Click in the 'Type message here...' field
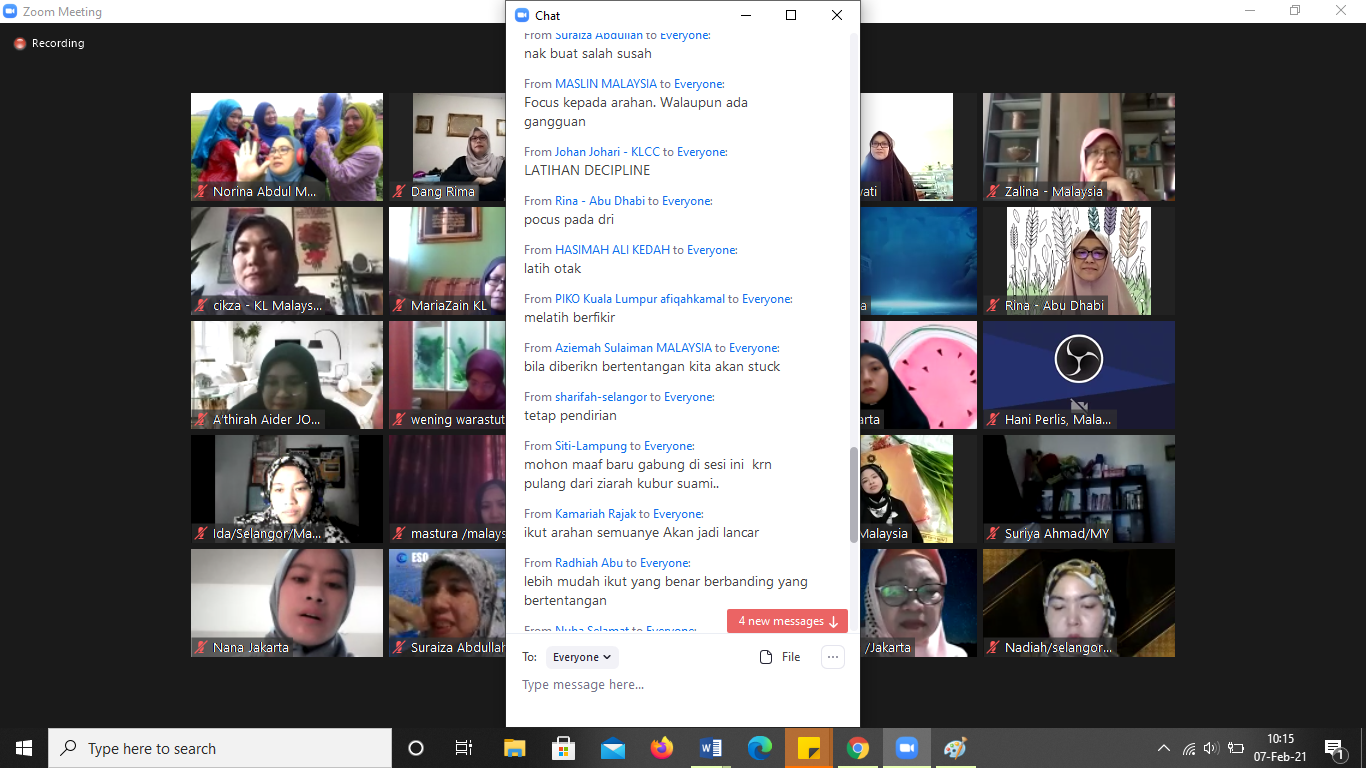 (680, 685)
